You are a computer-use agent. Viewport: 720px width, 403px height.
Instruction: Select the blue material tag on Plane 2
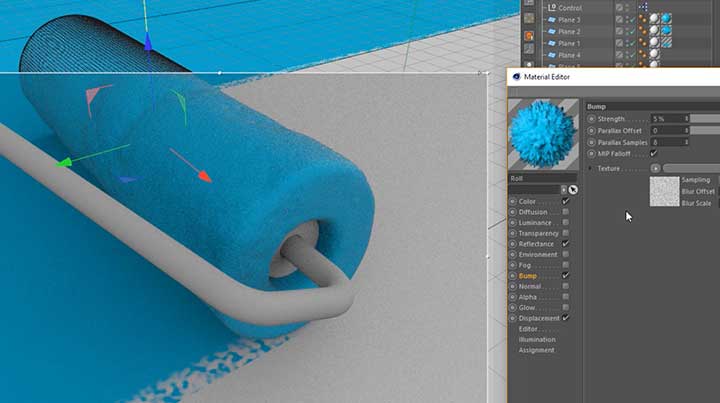tap(666, 31)
